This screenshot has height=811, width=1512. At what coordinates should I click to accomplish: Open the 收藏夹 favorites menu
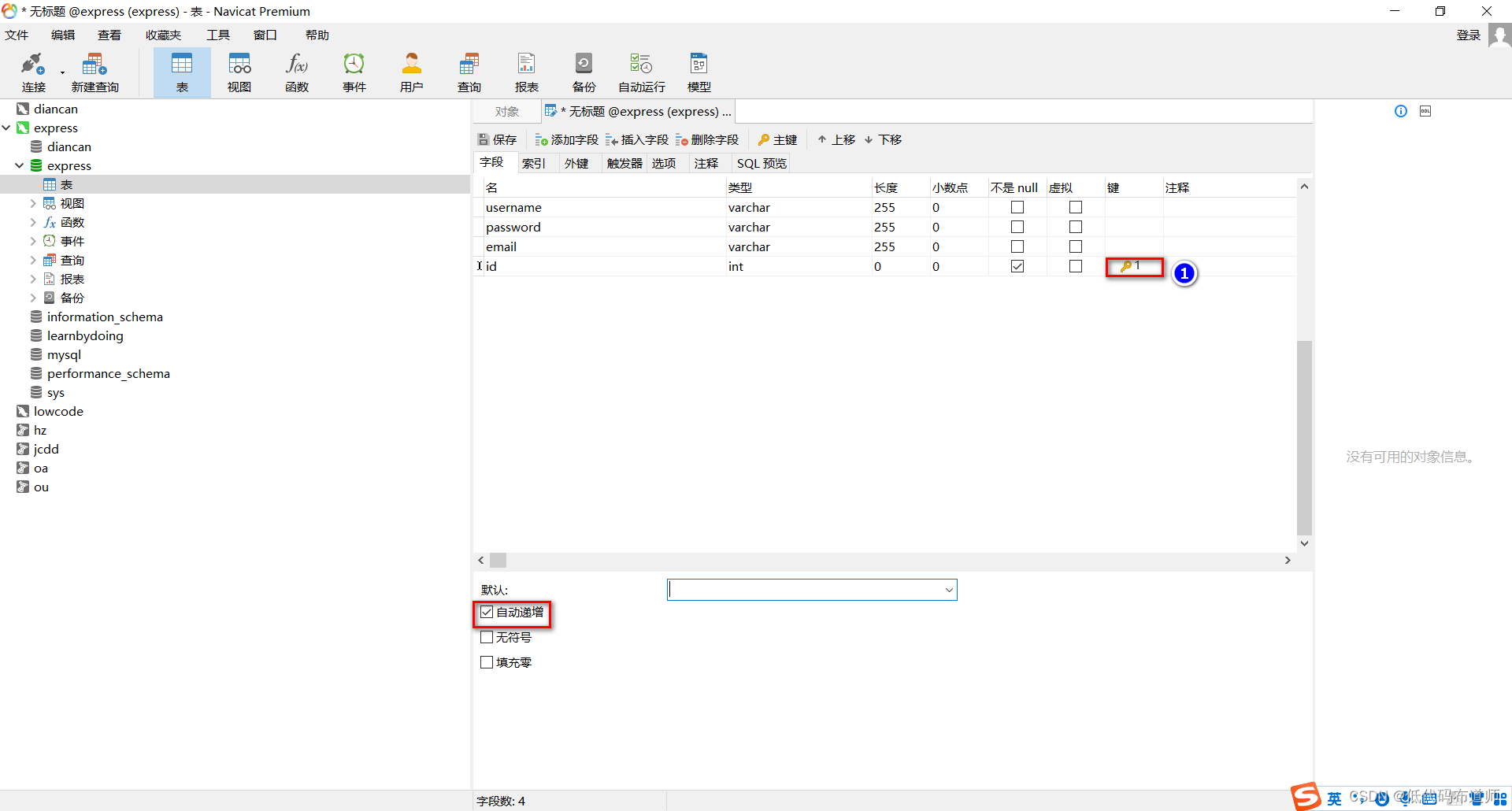pyautogui.click(x=163, y=35)
